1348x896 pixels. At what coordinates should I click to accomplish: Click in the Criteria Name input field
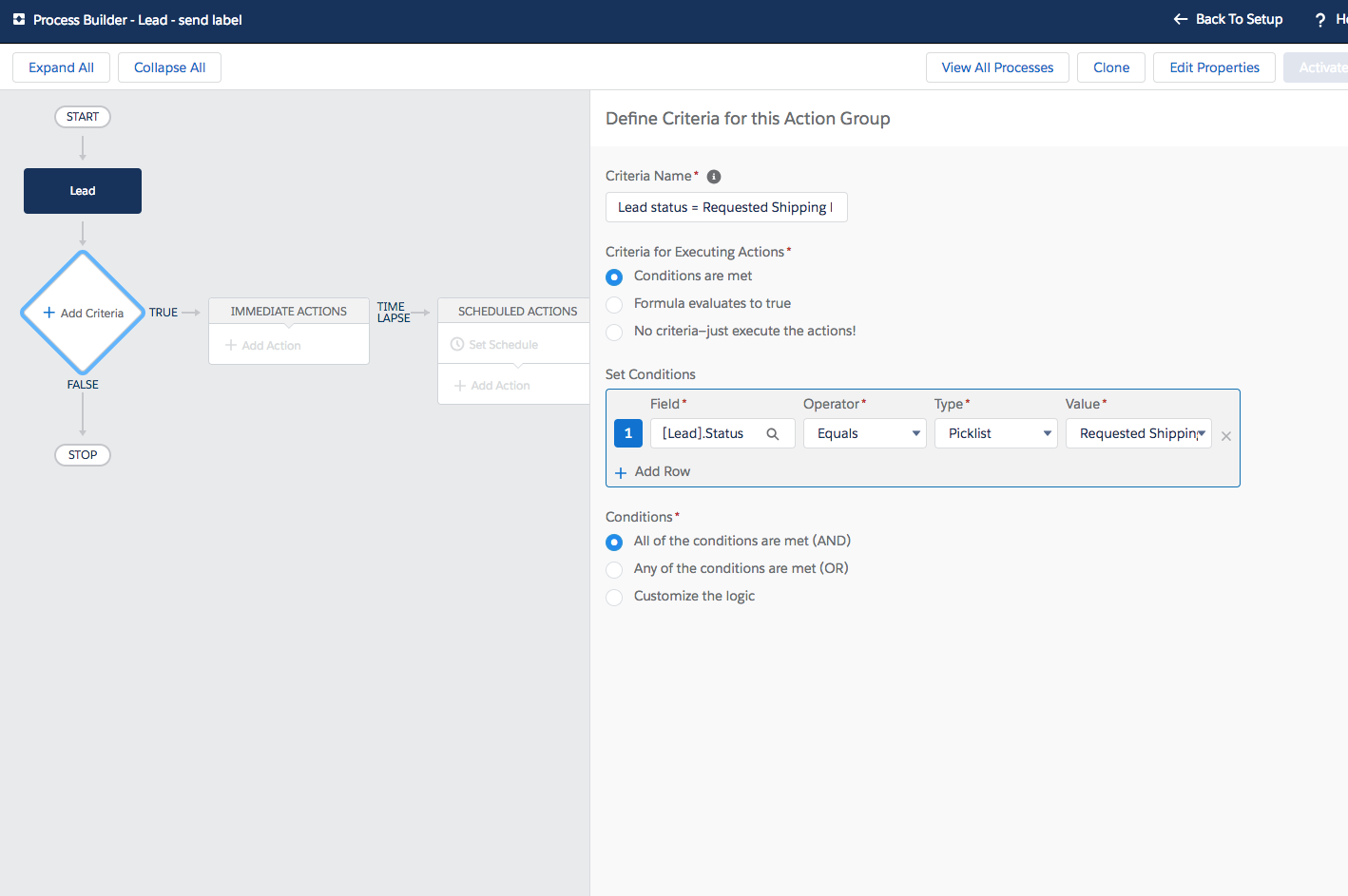click(x=726, y=207)
